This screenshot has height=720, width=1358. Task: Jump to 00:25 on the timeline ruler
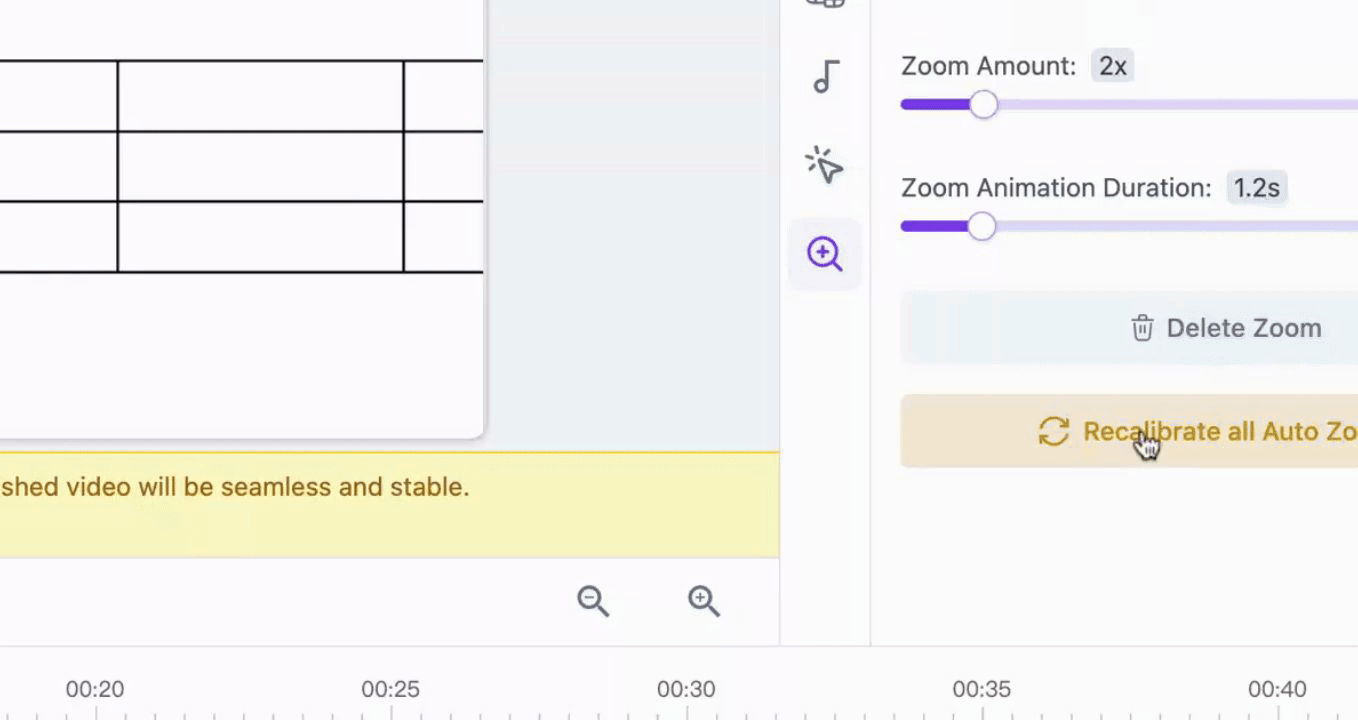(x=390, y=689)
